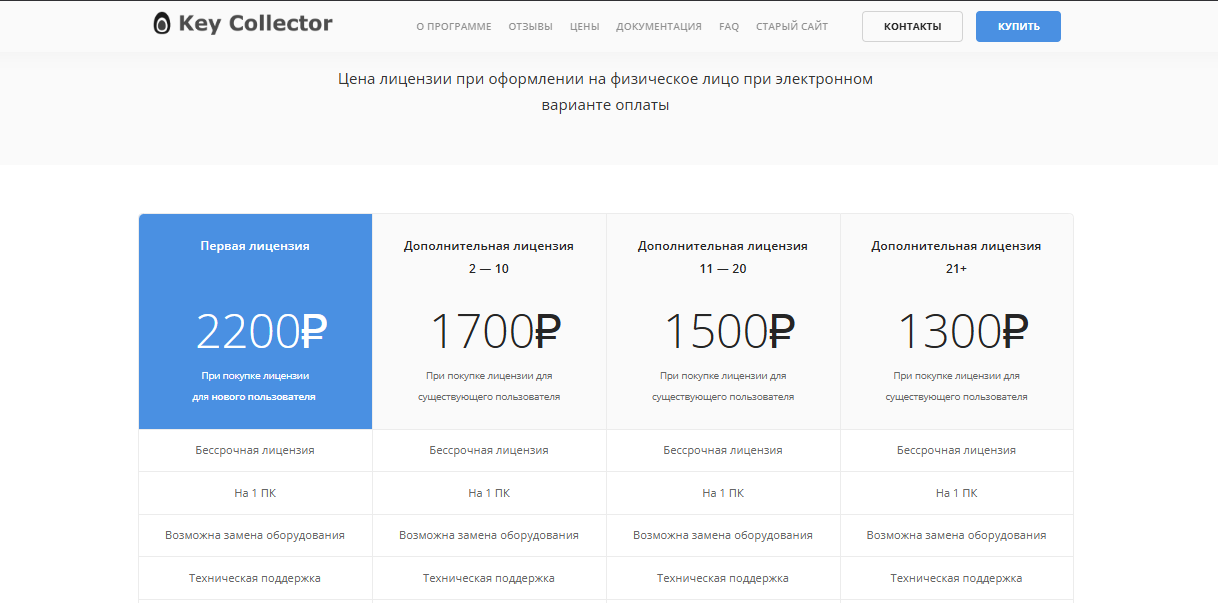Click Возможна замена оборудования in 1500₽ column

[723, 535]
